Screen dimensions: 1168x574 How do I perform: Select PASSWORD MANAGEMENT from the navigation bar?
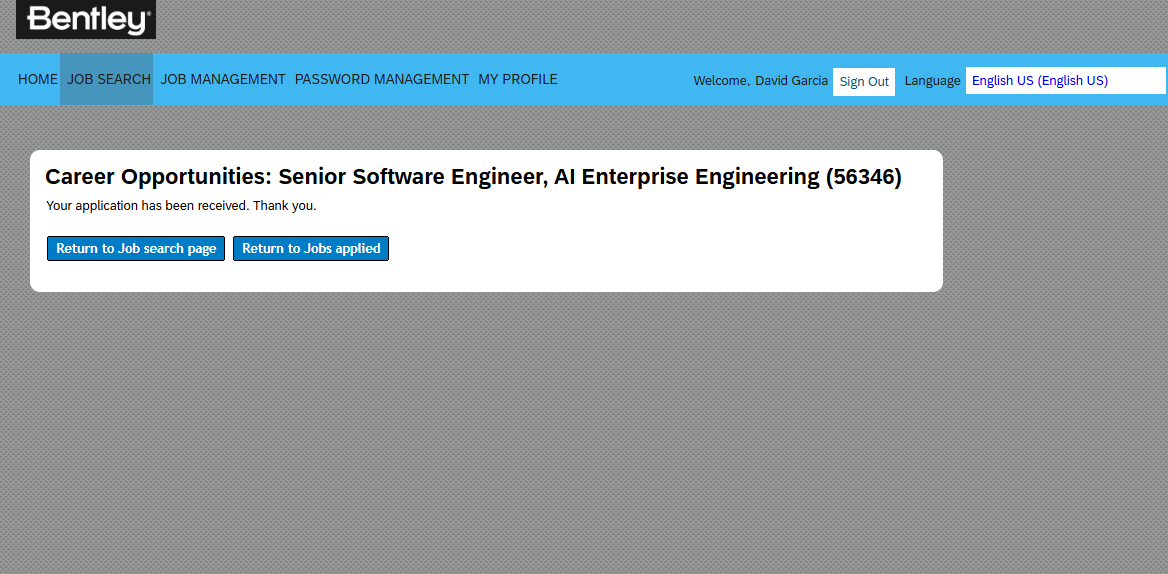coord(381,79)
